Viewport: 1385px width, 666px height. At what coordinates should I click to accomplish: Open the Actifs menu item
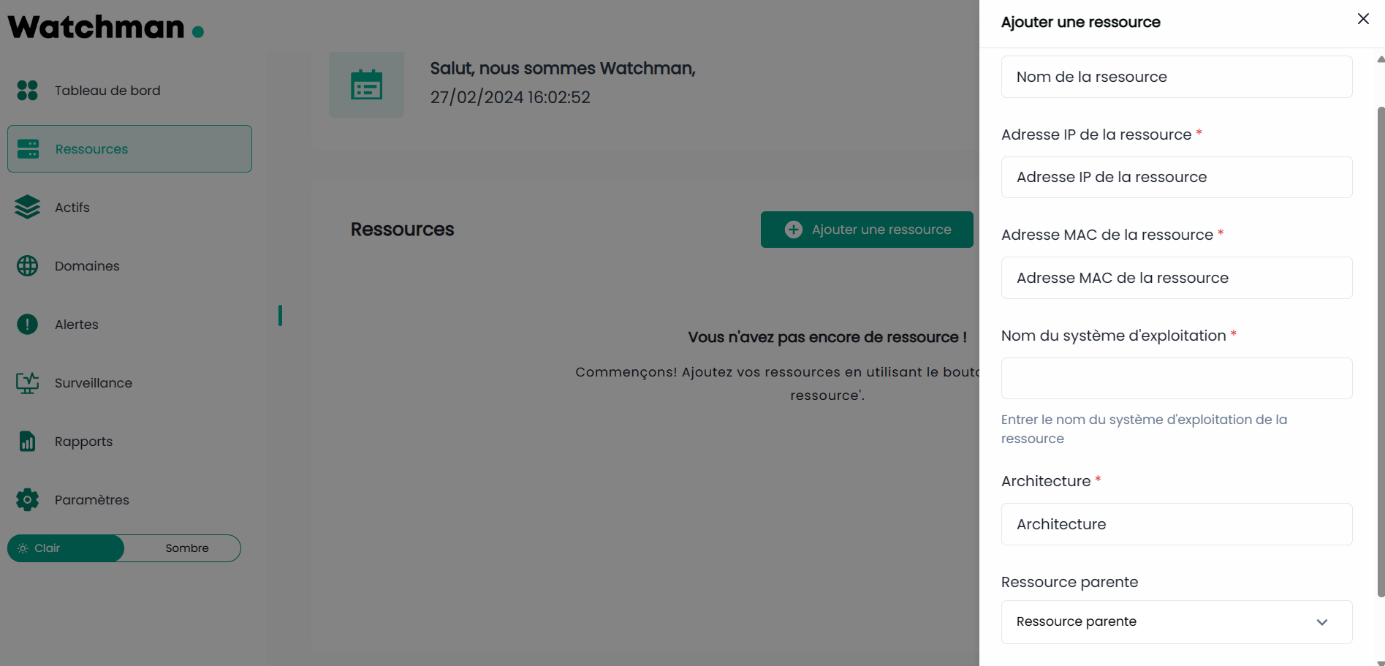tap(129, 207)
